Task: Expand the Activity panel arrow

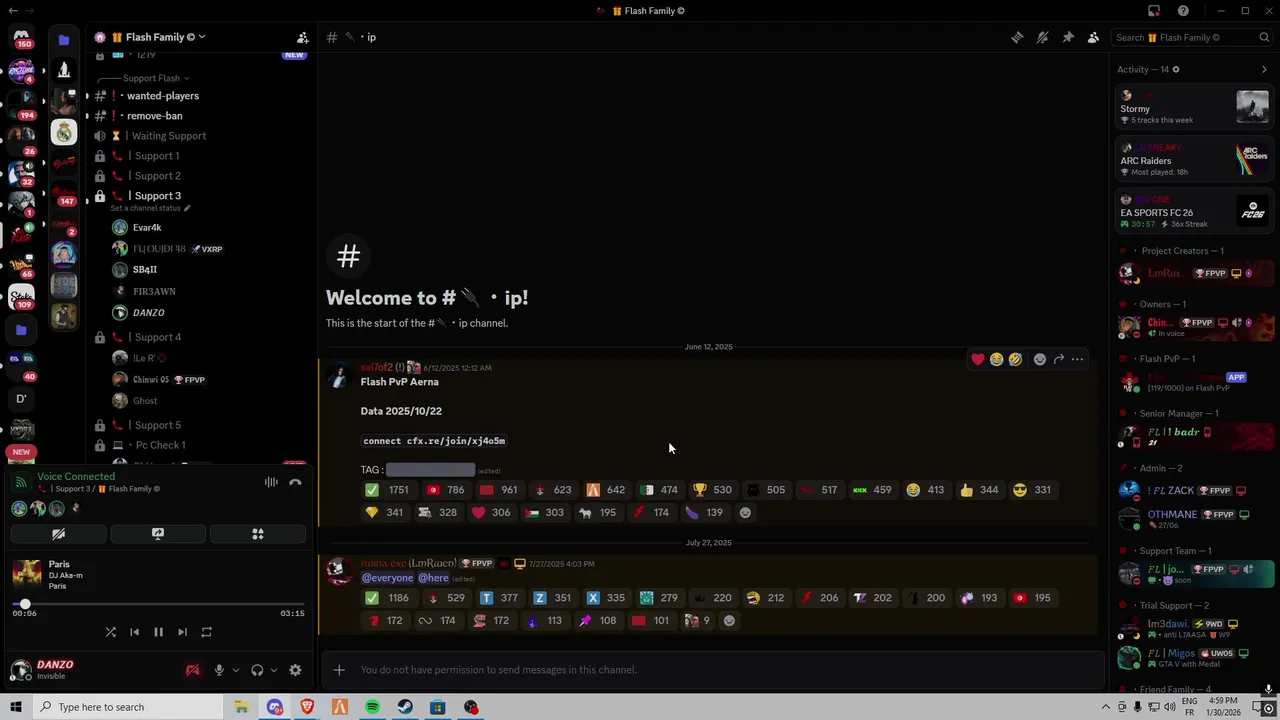Action: coord(1264,69)
